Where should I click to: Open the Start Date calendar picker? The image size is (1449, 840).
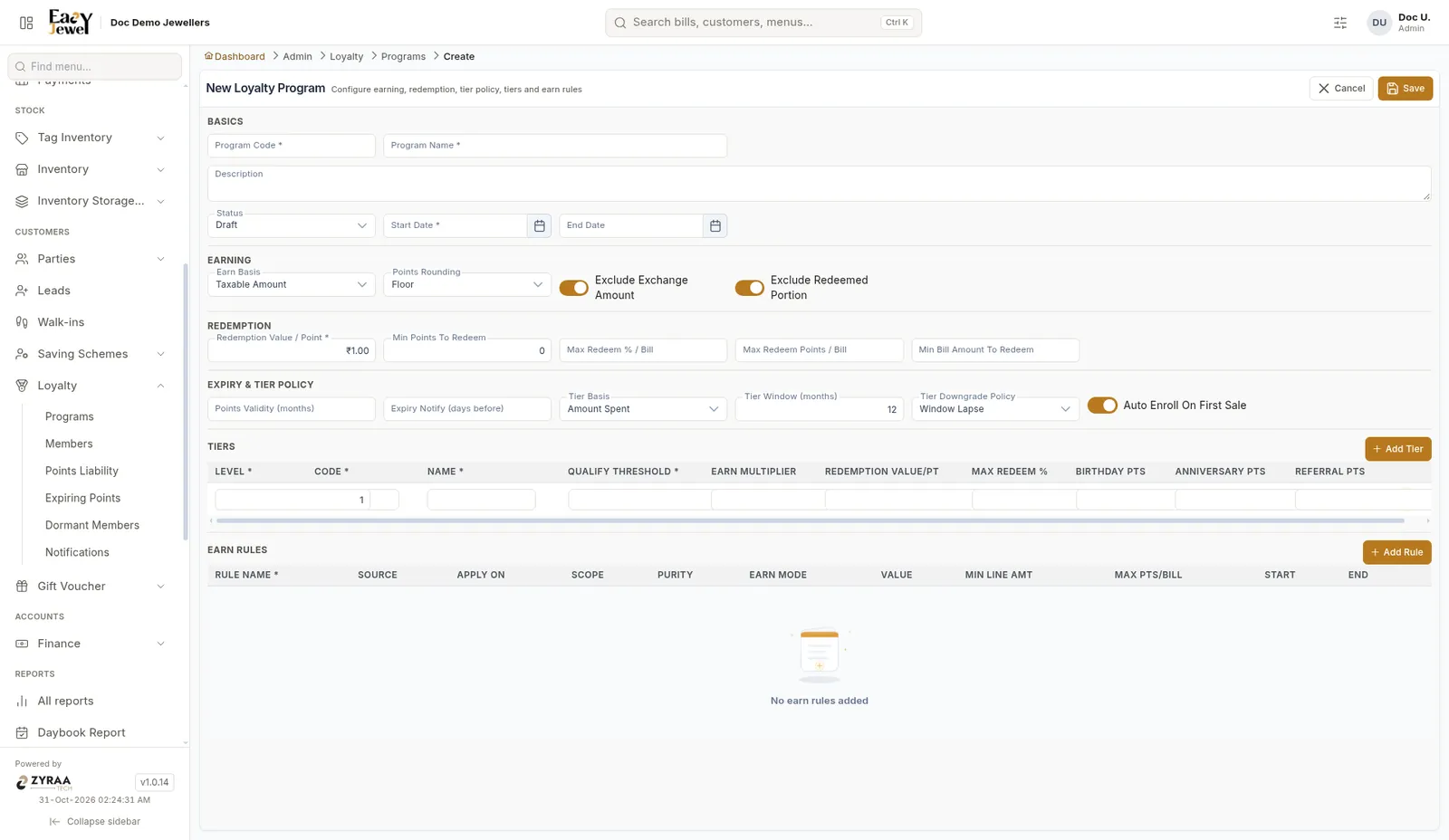click(x=539, y=225)
